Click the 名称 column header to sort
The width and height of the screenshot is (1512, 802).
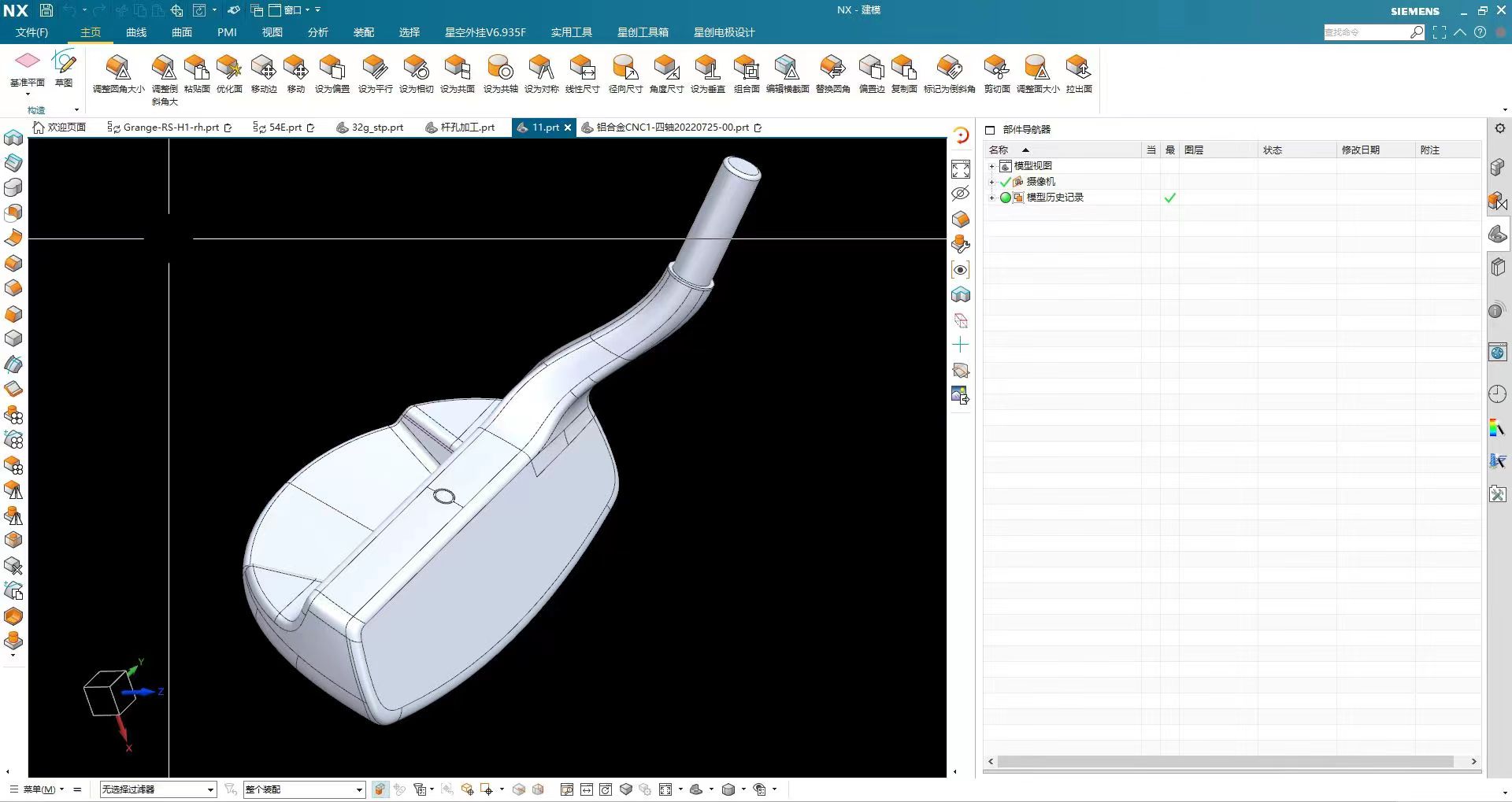pos(999,150)
